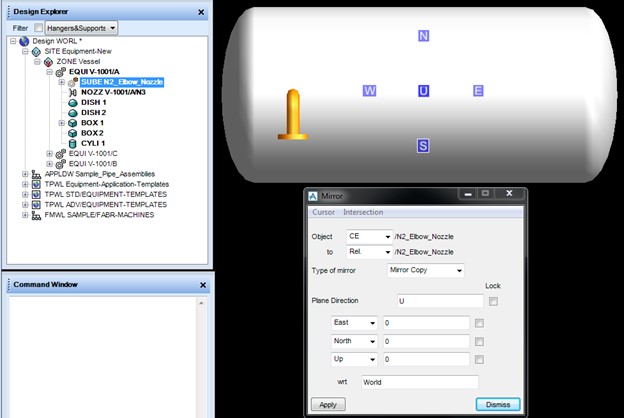The image size is (624, 418).
Task: Open the Hangers&Supports filter dropdown
Action: pyautogui.click(x=83, y=27)
